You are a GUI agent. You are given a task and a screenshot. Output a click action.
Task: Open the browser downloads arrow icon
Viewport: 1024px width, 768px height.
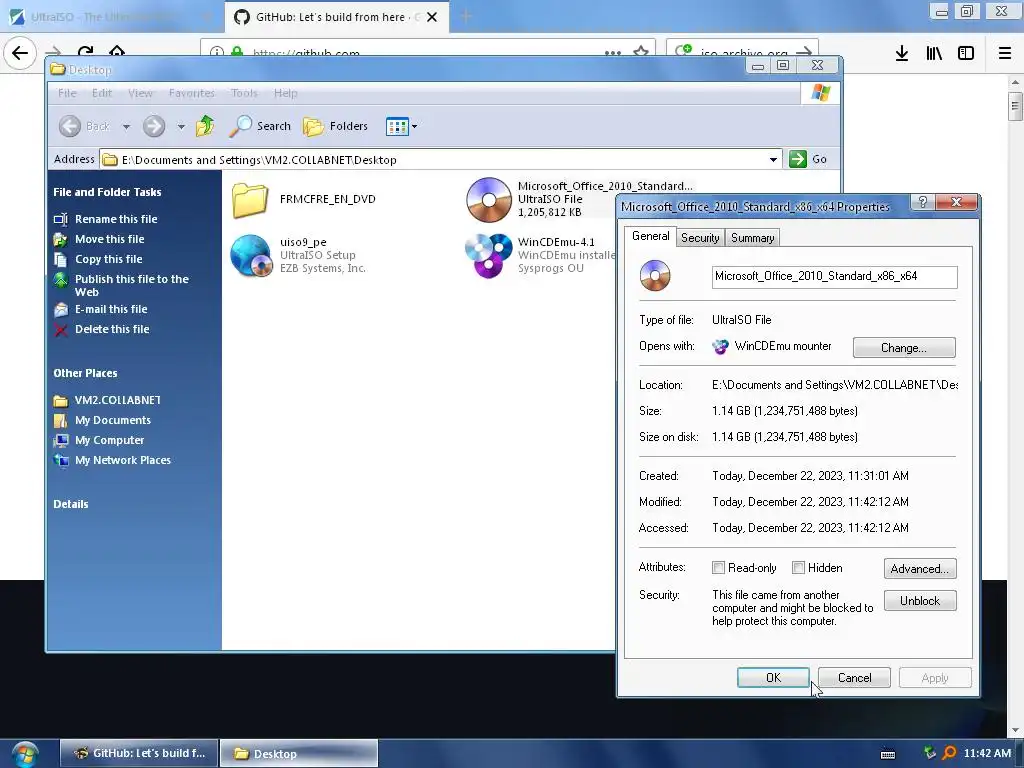point(901,53)
